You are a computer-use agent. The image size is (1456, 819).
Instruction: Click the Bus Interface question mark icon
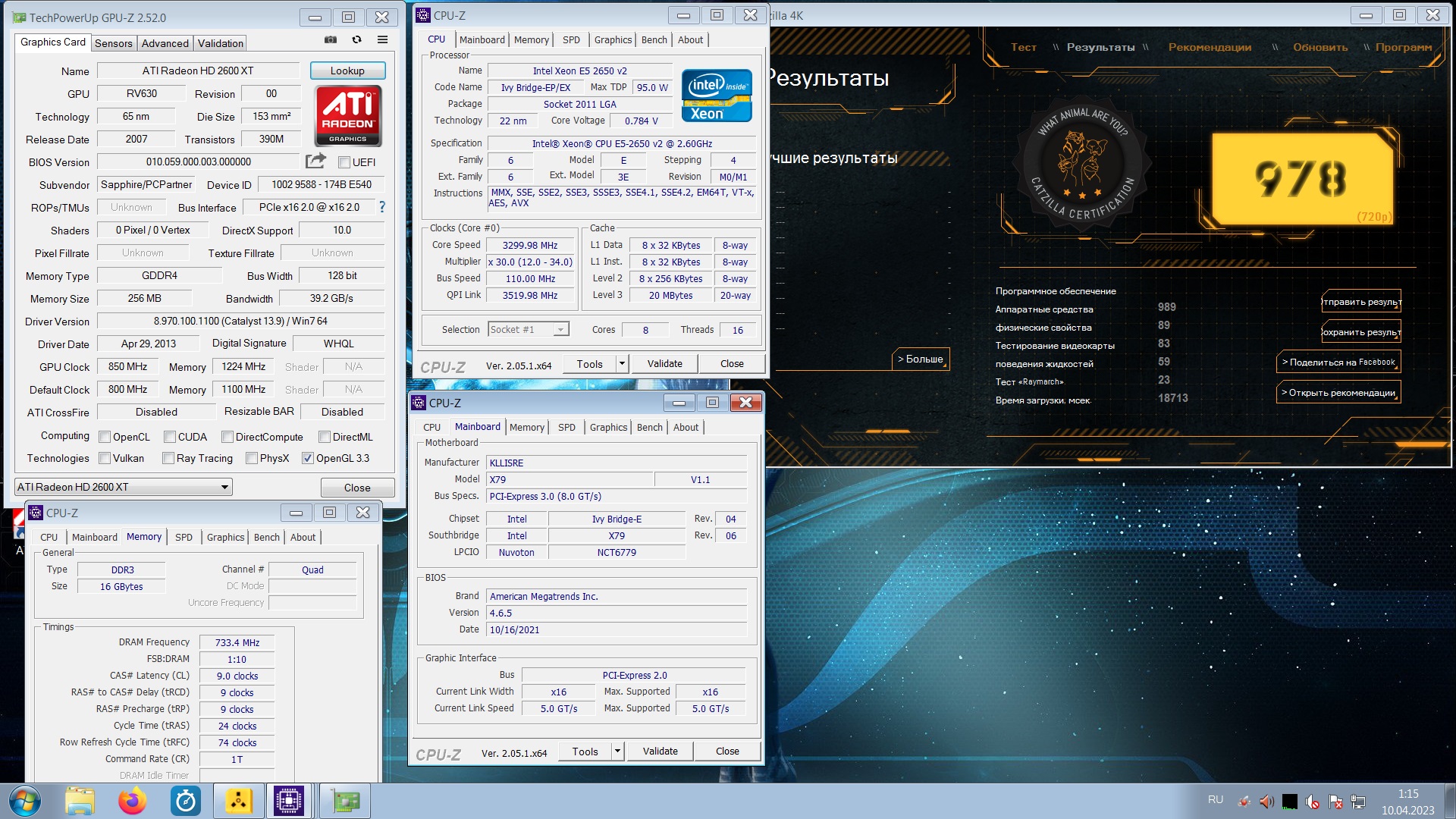(x=382, y=207)
